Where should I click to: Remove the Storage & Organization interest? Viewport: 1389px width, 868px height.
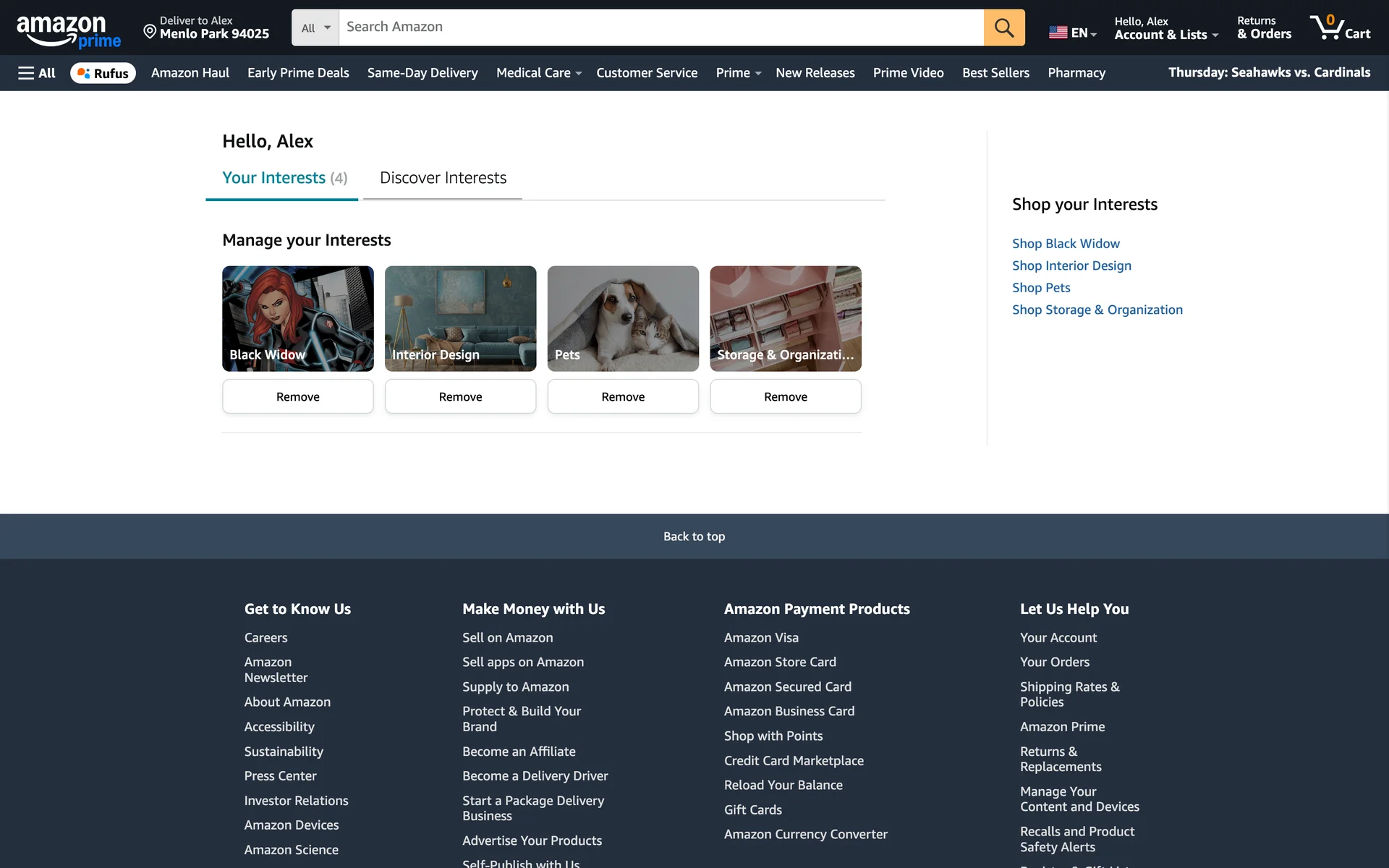[785, 396]
